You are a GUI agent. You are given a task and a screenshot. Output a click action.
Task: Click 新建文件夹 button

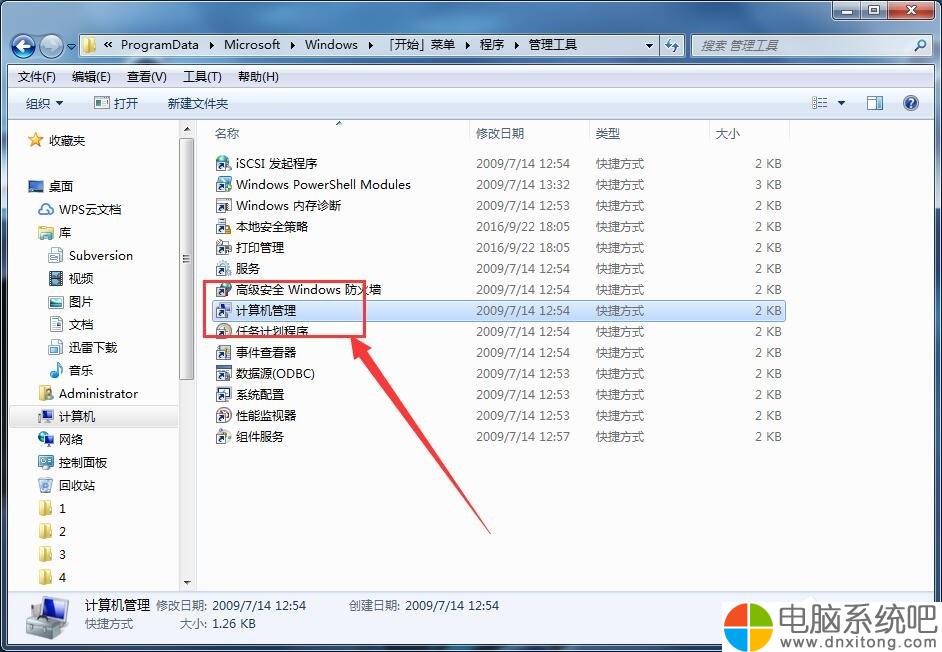[198, 103]
